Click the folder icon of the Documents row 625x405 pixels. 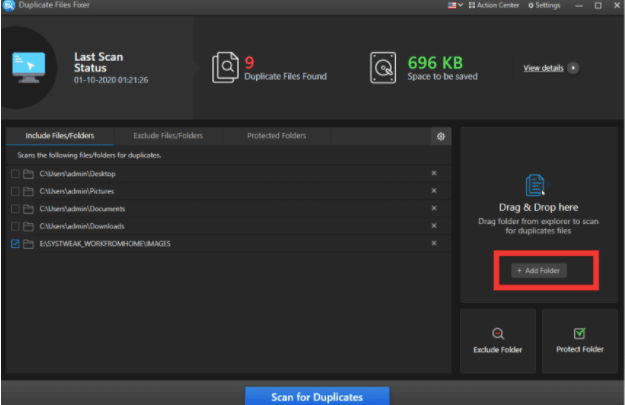(x=28, y=209)
